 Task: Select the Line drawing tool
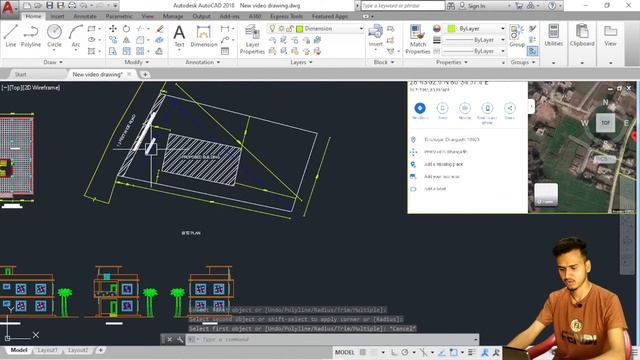pyautogui.click(x=11, y=36)
